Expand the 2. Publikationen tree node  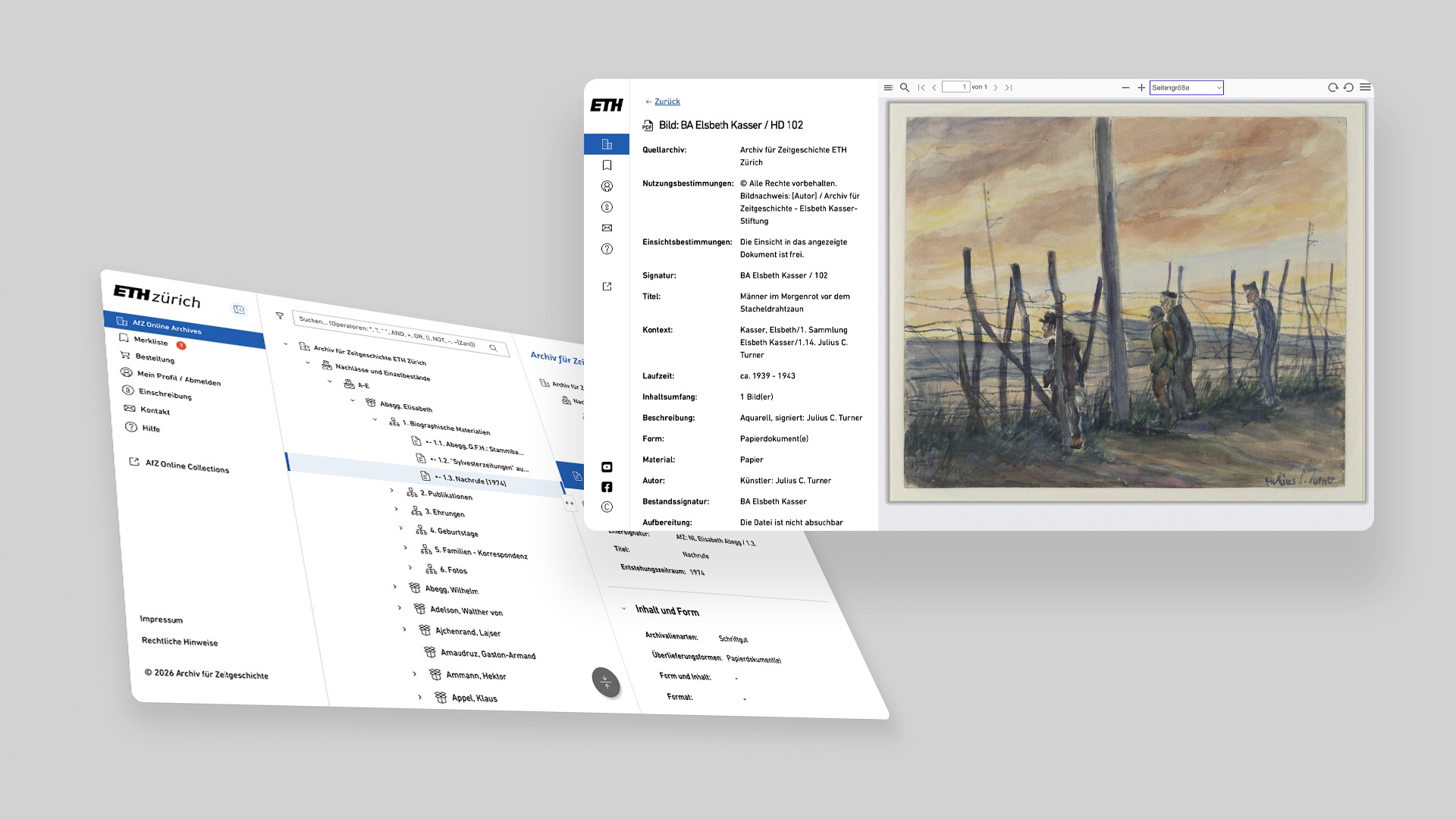click(392, 491)
